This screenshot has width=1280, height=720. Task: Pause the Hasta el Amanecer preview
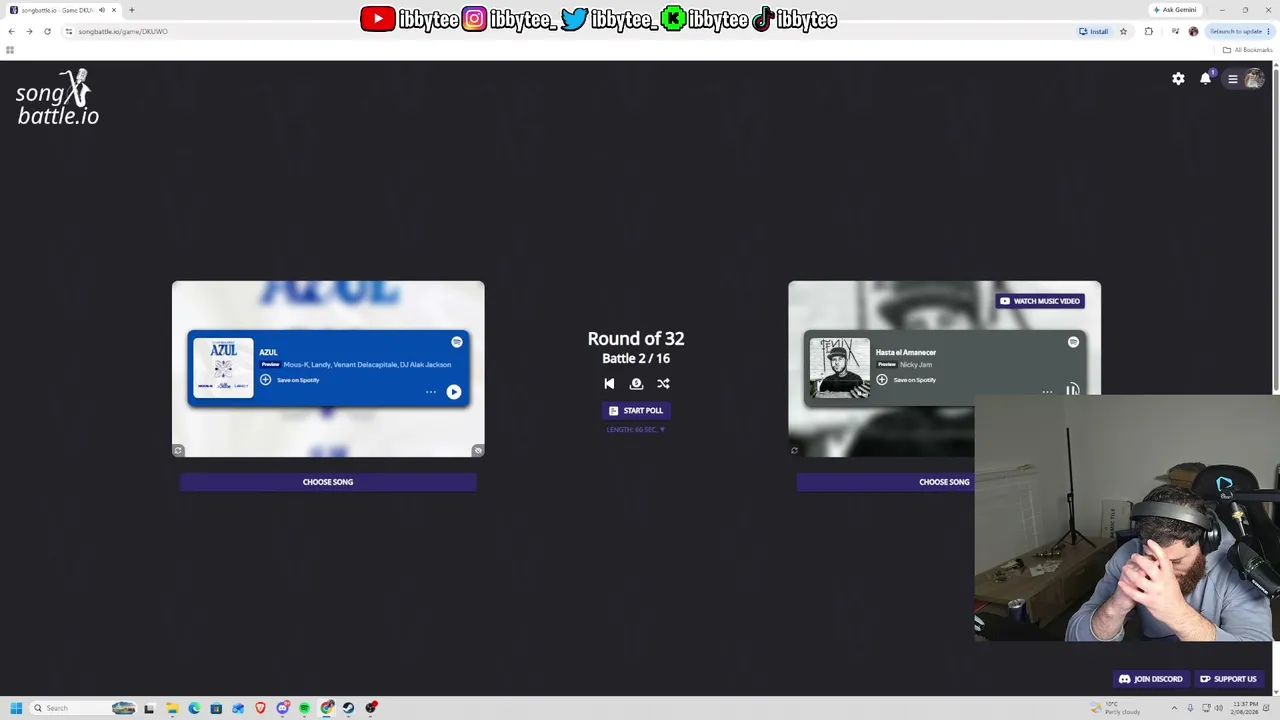pos(1072,390)
